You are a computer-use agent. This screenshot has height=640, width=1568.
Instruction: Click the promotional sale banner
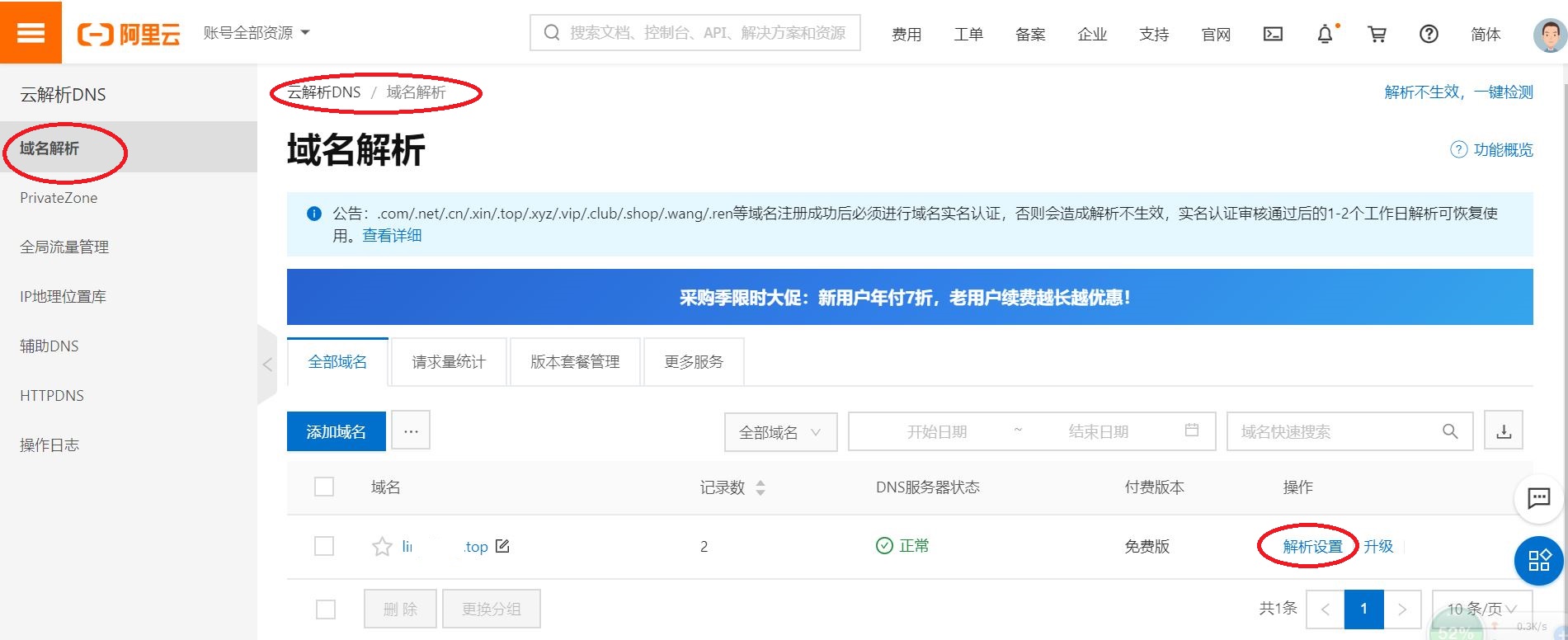click(x=910, y=297)
